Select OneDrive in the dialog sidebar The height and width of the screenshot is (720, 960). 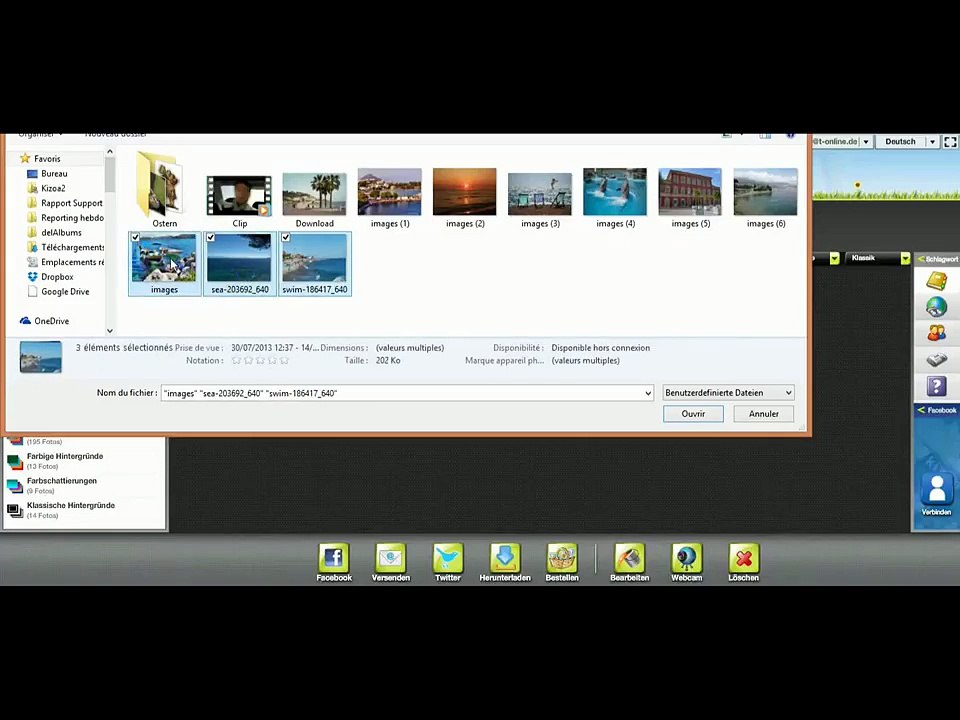tap(45, 321)
